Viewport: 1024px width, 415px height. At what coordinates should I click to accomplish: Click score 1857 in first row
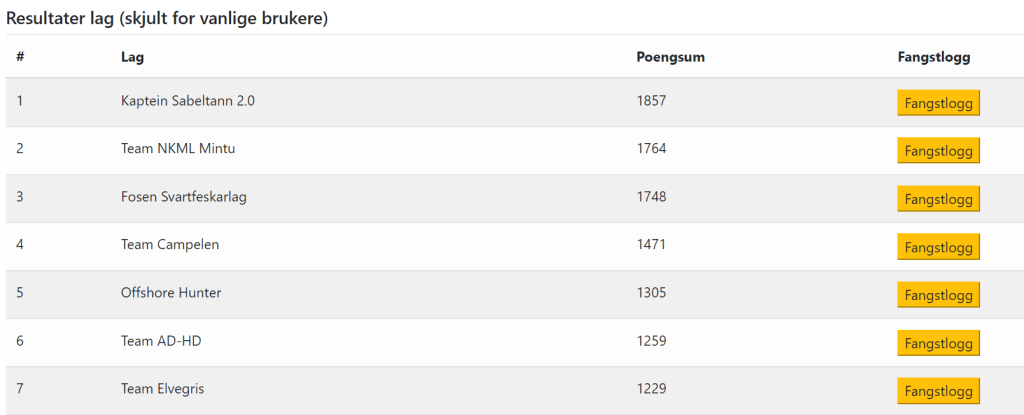(651, 101)
